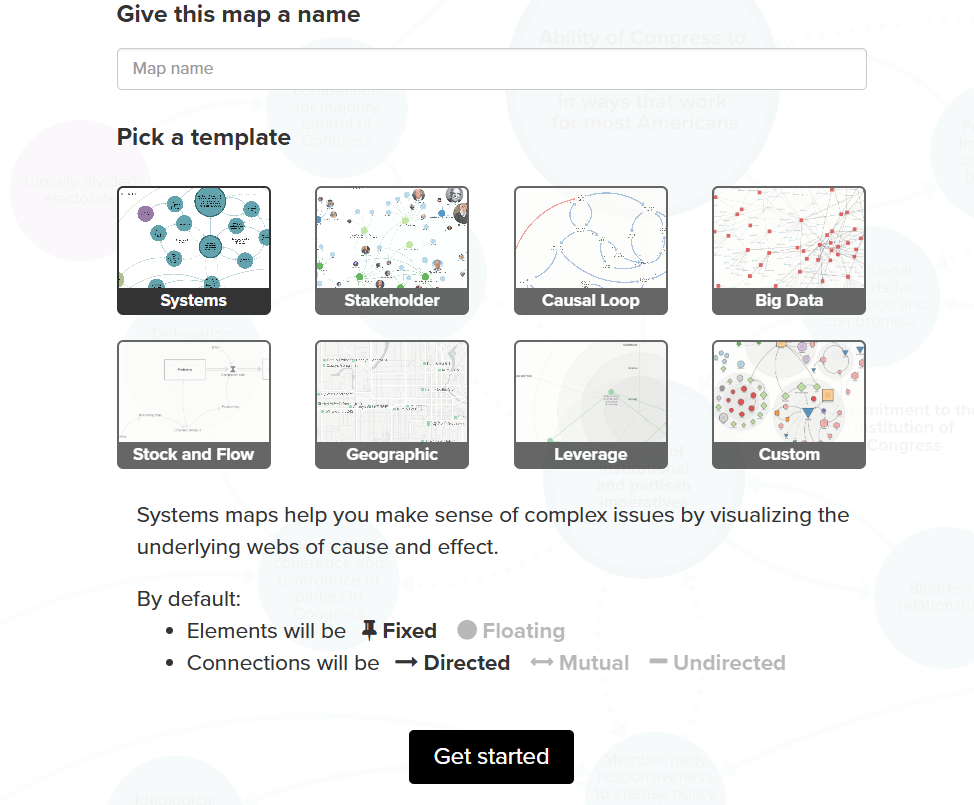Set elements to Fixed
The height and width of the screenshot is (805, 974).
409,631
